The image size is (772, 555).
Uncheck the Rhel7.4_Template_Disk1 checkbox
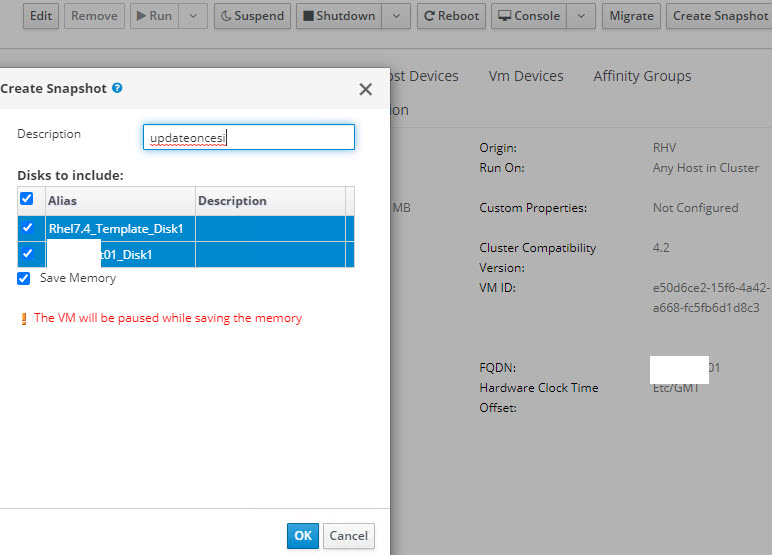point(27,228)
